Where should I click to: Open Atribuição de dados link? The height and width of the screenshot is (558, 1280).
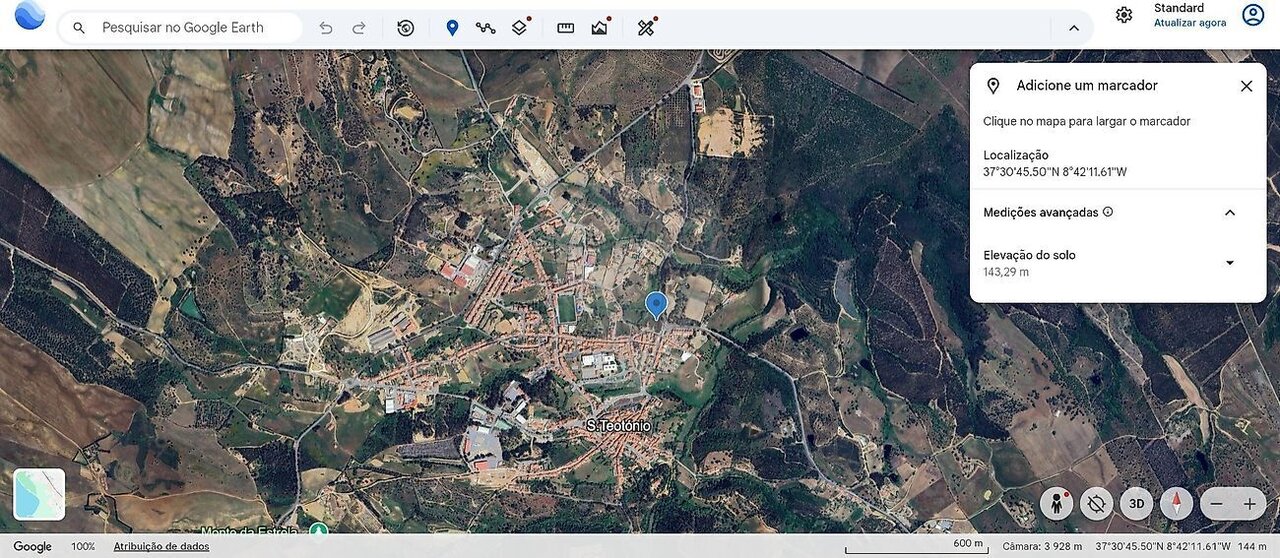click(x=161, y=546)
